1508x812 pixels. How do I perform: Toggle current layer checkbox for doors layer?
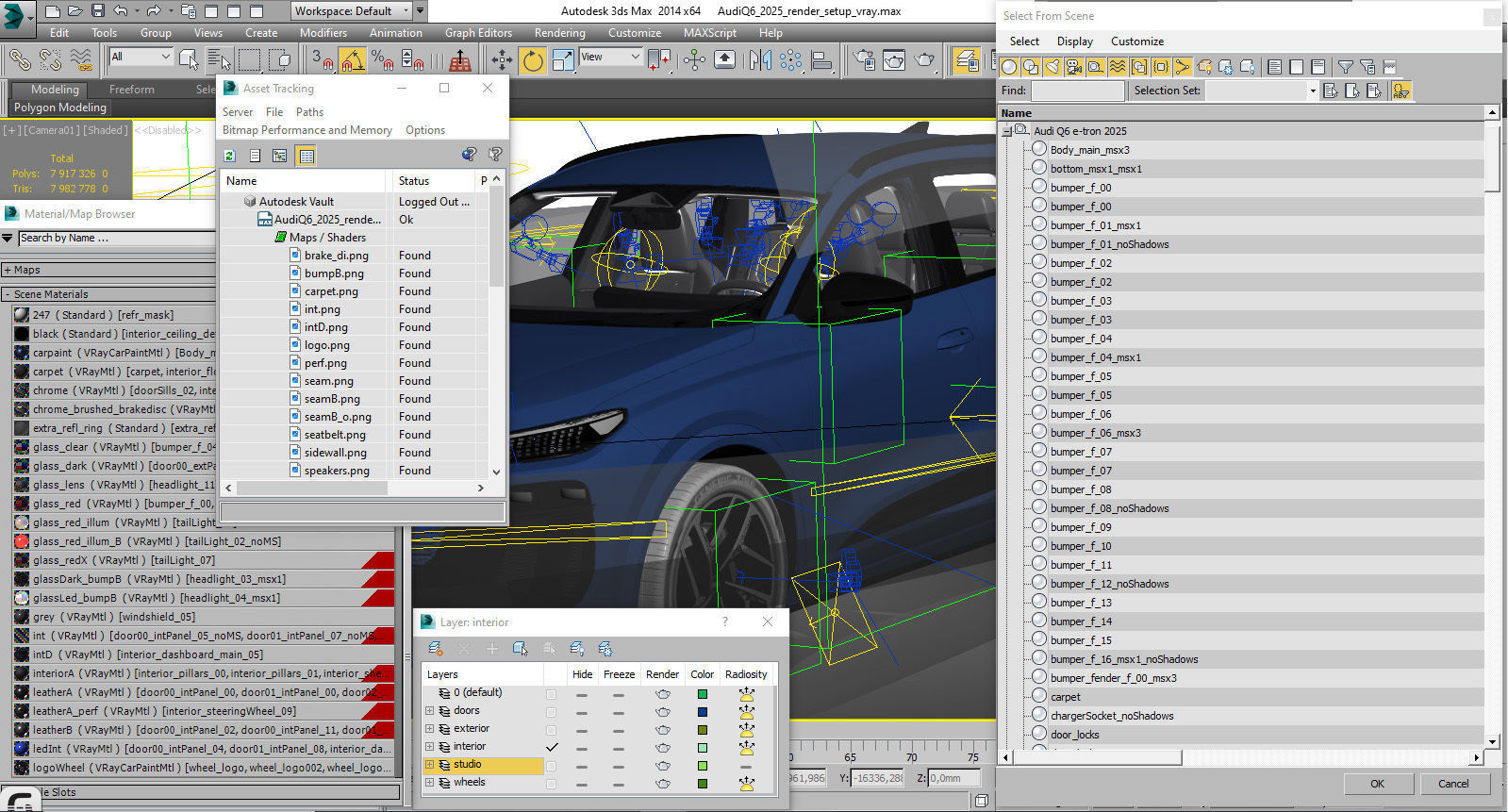pyautogui.click(x=552, y=712)
